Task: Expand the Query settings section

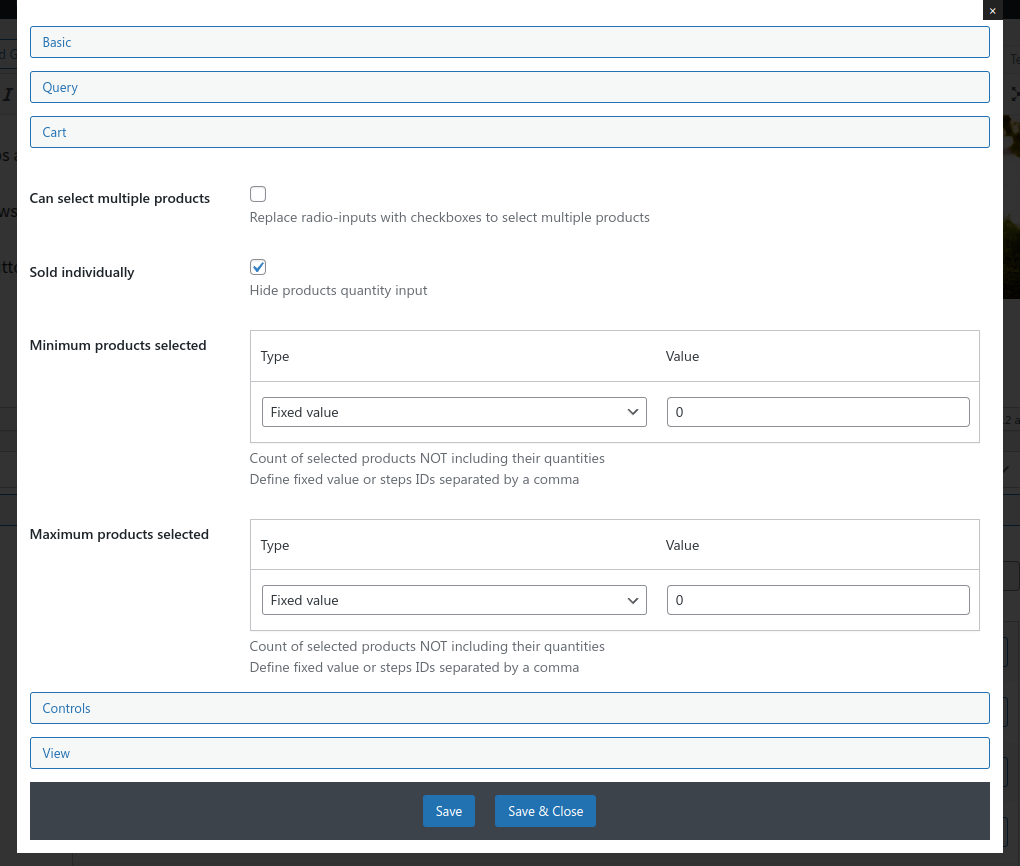Action: click(x=509, y=87)
